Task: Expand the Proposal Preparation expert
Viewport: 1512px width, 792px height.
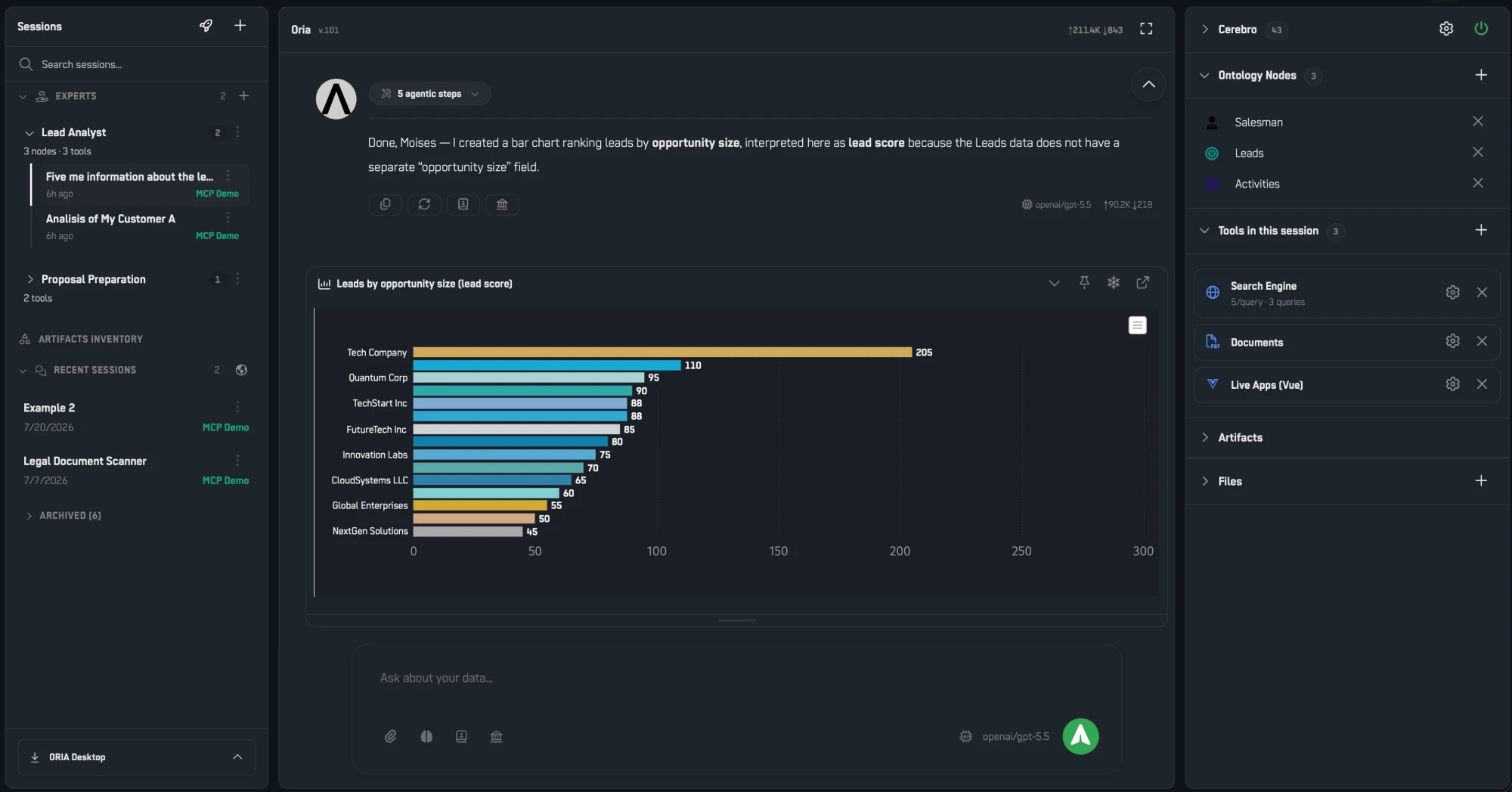Action: point(30,279)
